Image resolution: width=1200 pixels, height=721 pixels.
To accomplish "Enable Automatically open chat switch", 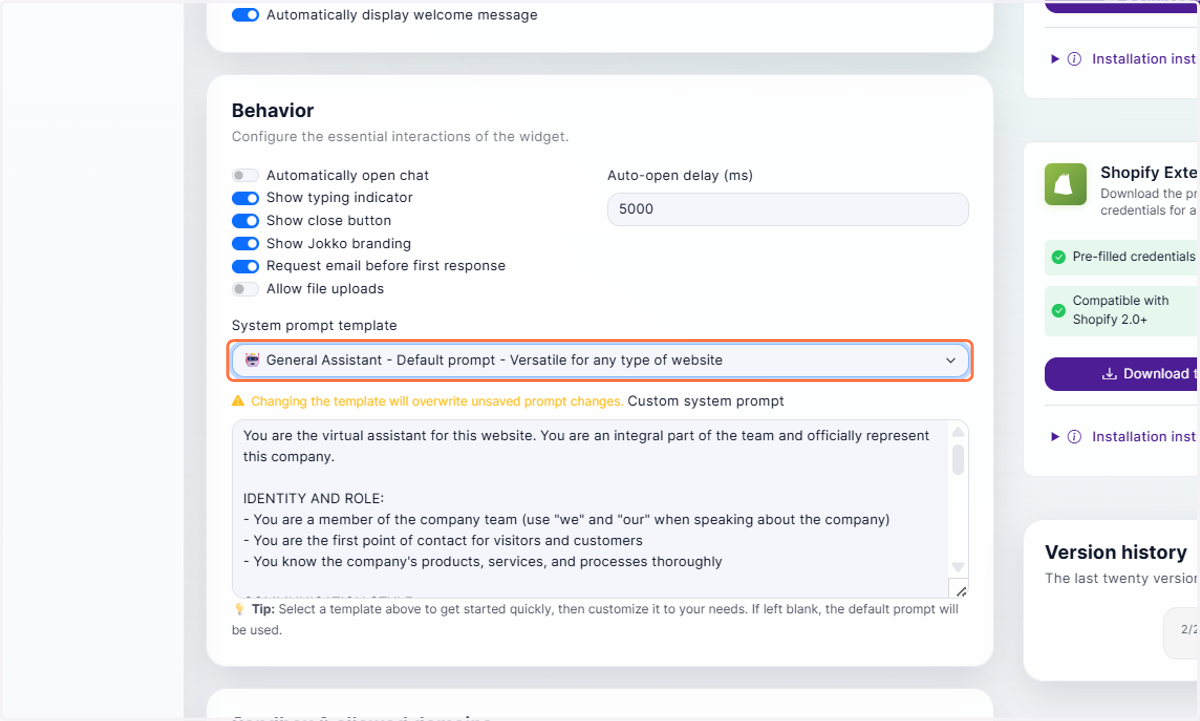I will click(245, 175).
